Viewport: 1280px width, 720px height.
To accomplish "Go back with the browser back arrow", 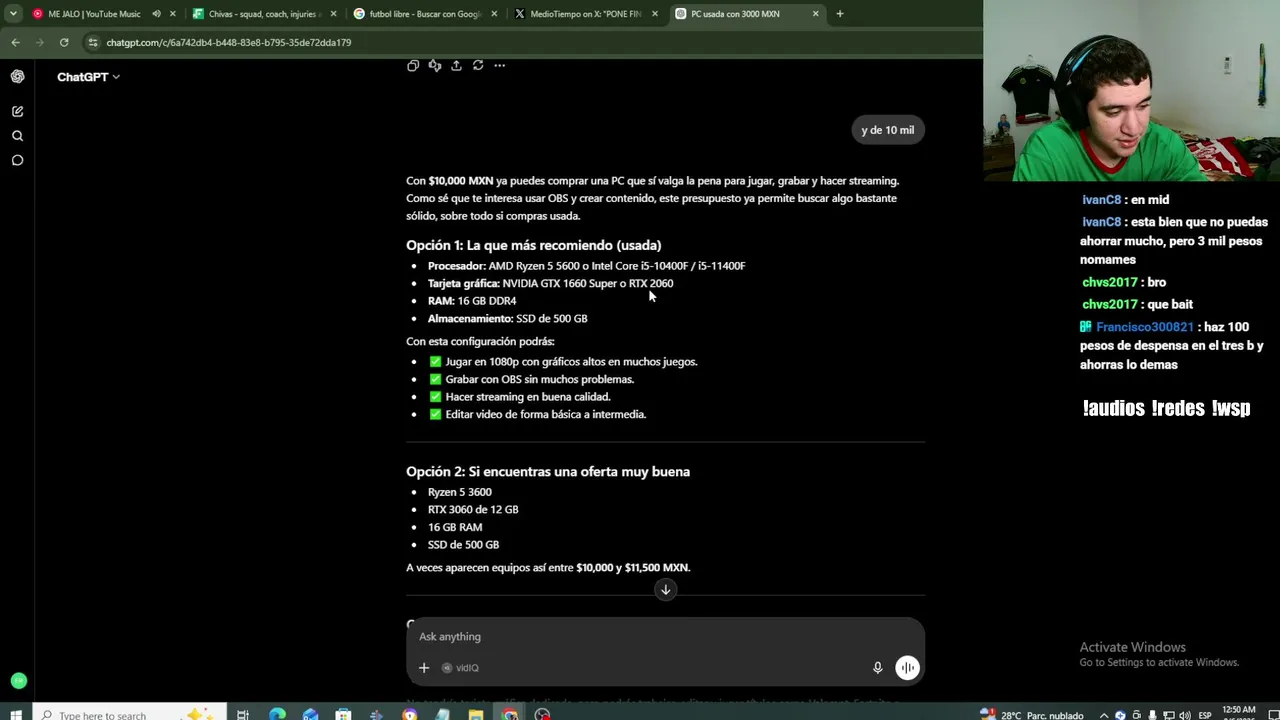I will click(x=15, y=42).
